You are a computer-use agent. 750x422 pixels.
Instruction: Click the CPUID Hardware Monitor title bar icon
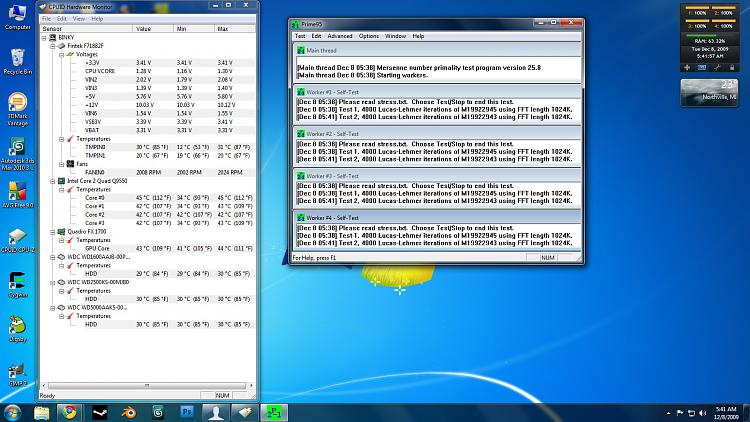(x=43, y=7)
